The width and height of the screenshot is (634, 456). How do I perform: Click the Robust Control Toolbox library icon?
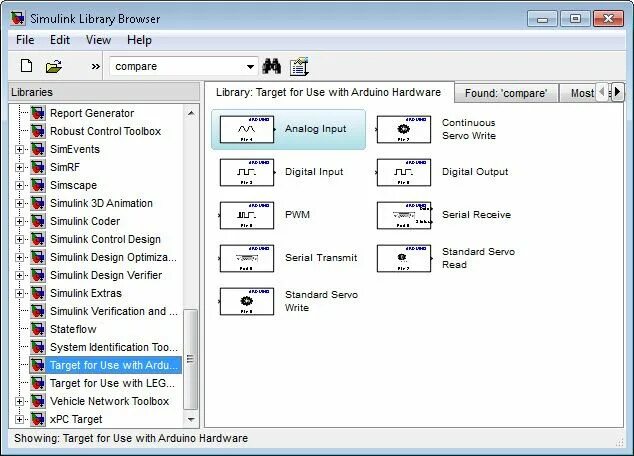pos(38,131)
